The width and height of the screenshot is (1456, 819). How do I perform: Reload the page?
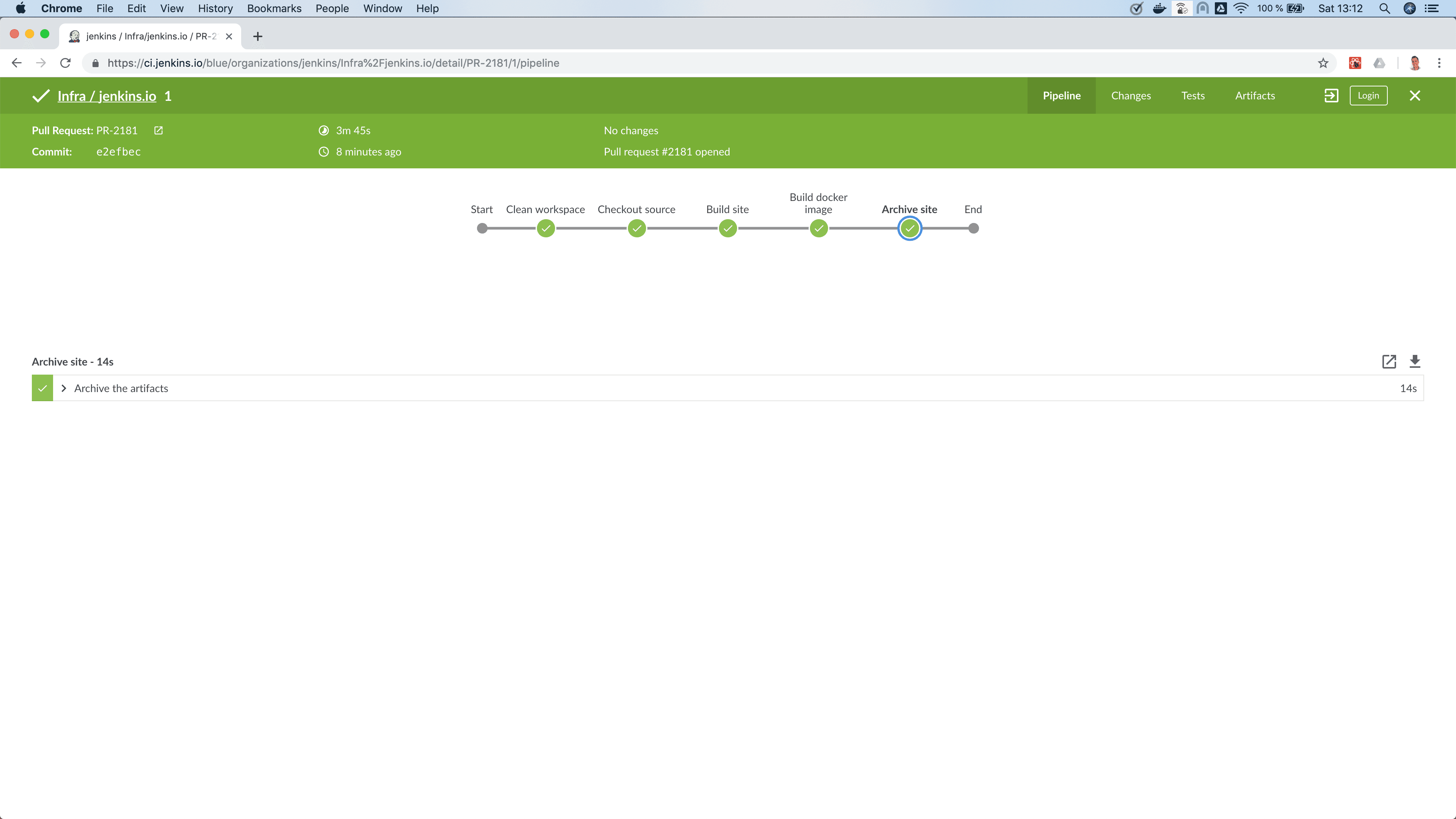click(x=66, y=63)
